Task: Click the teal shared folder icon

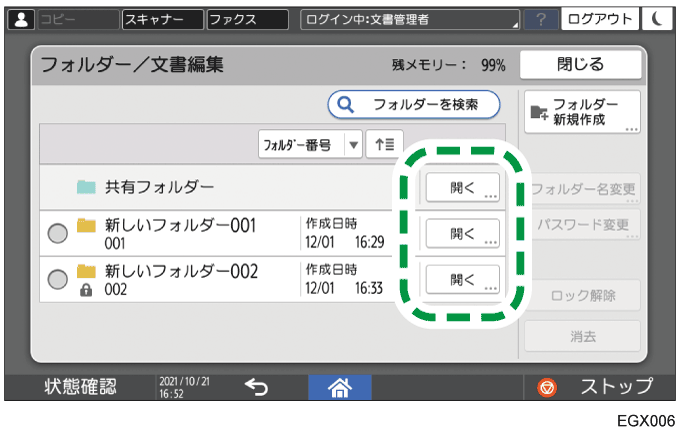Action: pyautogui.click(x=86, y=187)
